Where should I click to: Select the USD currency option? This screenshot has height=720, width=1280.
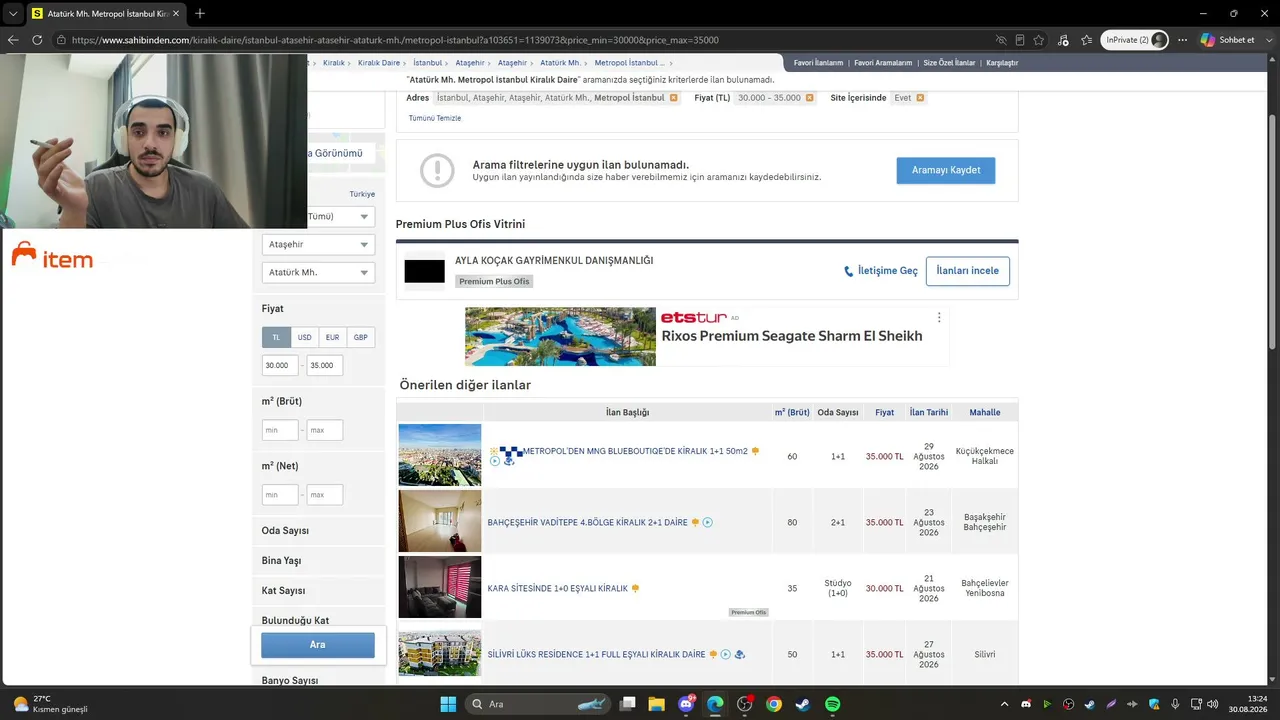point(305,337)
